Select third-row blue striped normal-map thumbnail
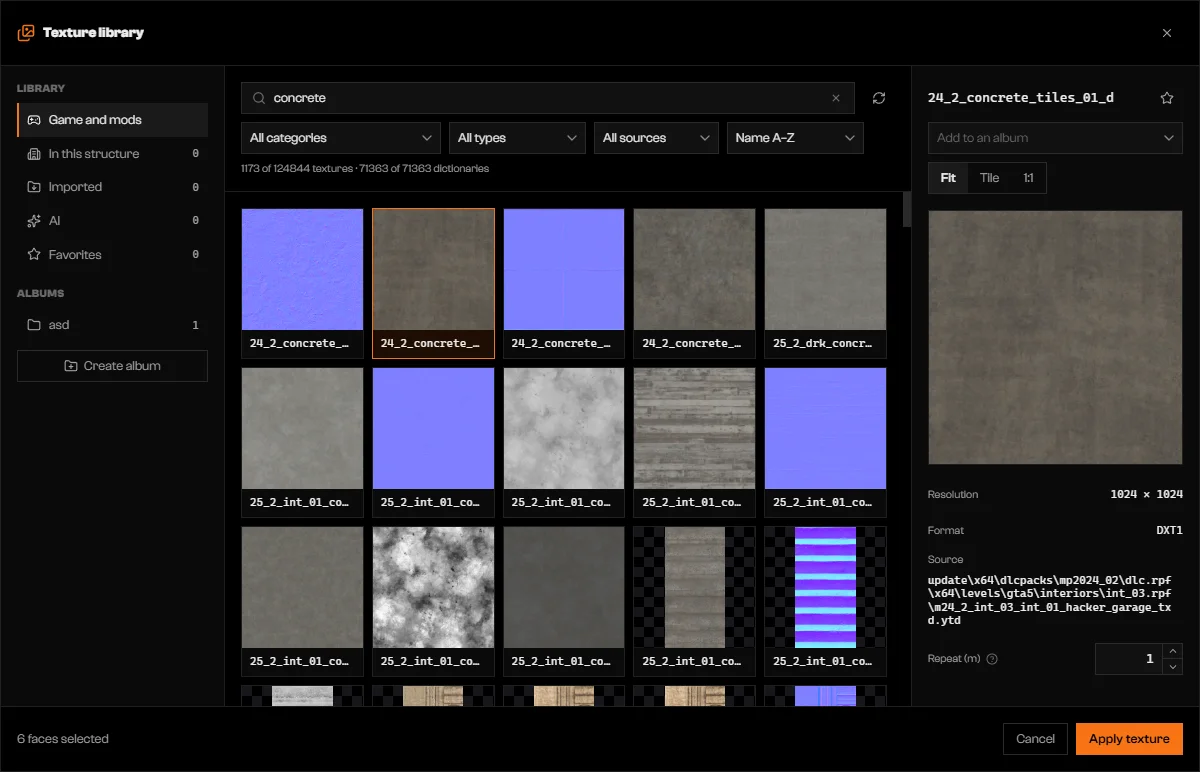This screenshot has height=772, width=1200. pyautogui.click(x=825, y=601)
